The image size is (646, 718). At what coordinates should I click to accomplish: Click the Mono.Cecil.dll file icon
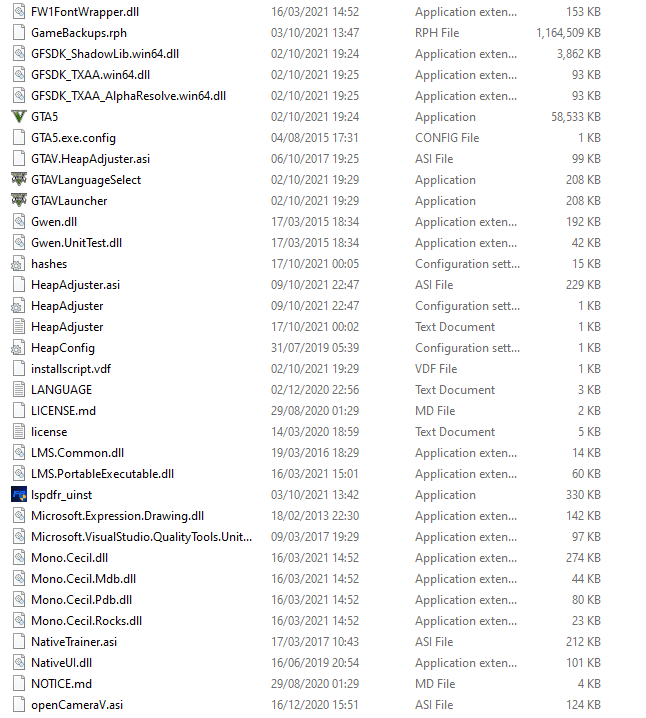click(19, 558)
